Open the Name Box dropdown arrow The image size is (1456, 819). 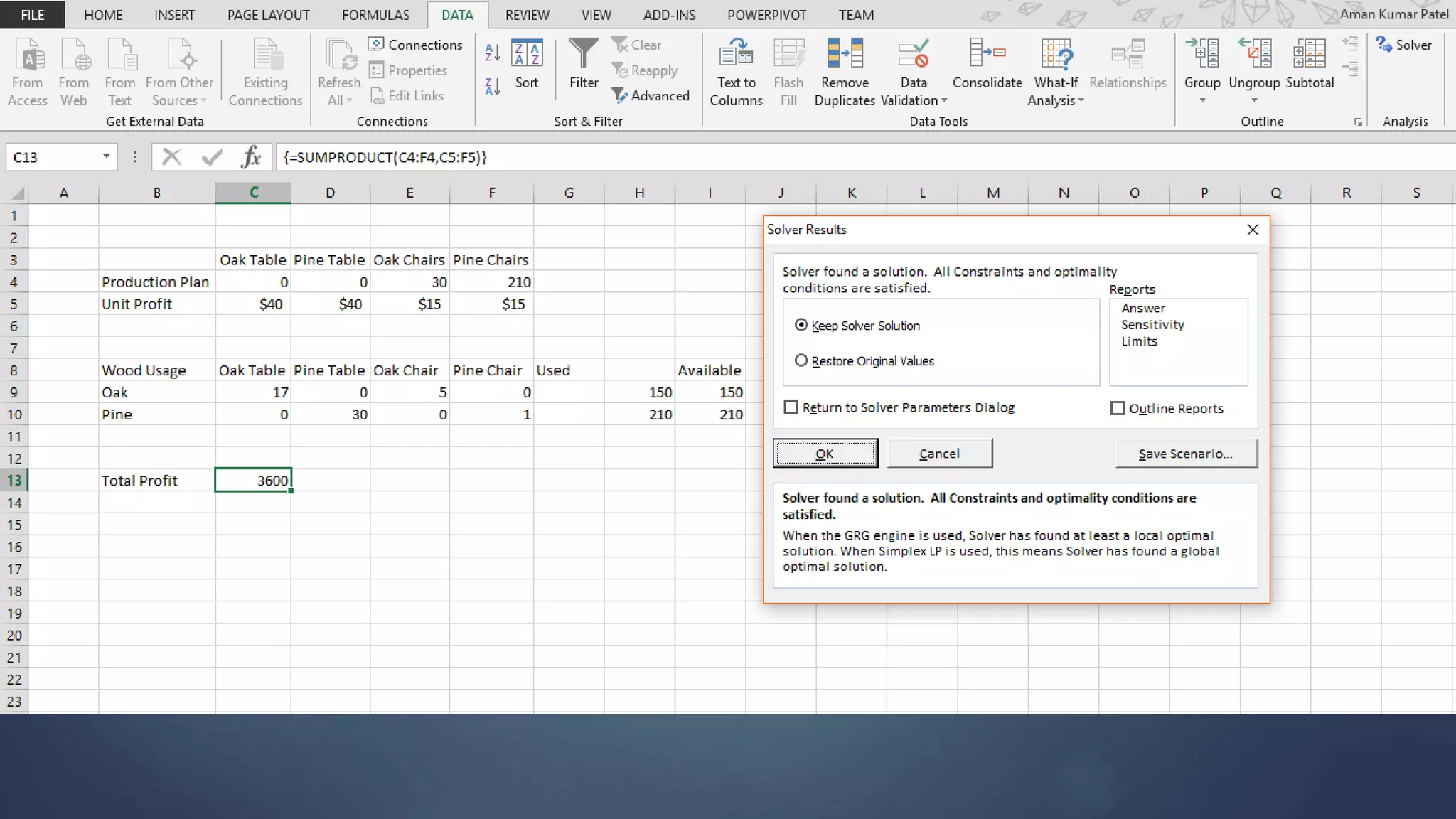click(106, 156)
